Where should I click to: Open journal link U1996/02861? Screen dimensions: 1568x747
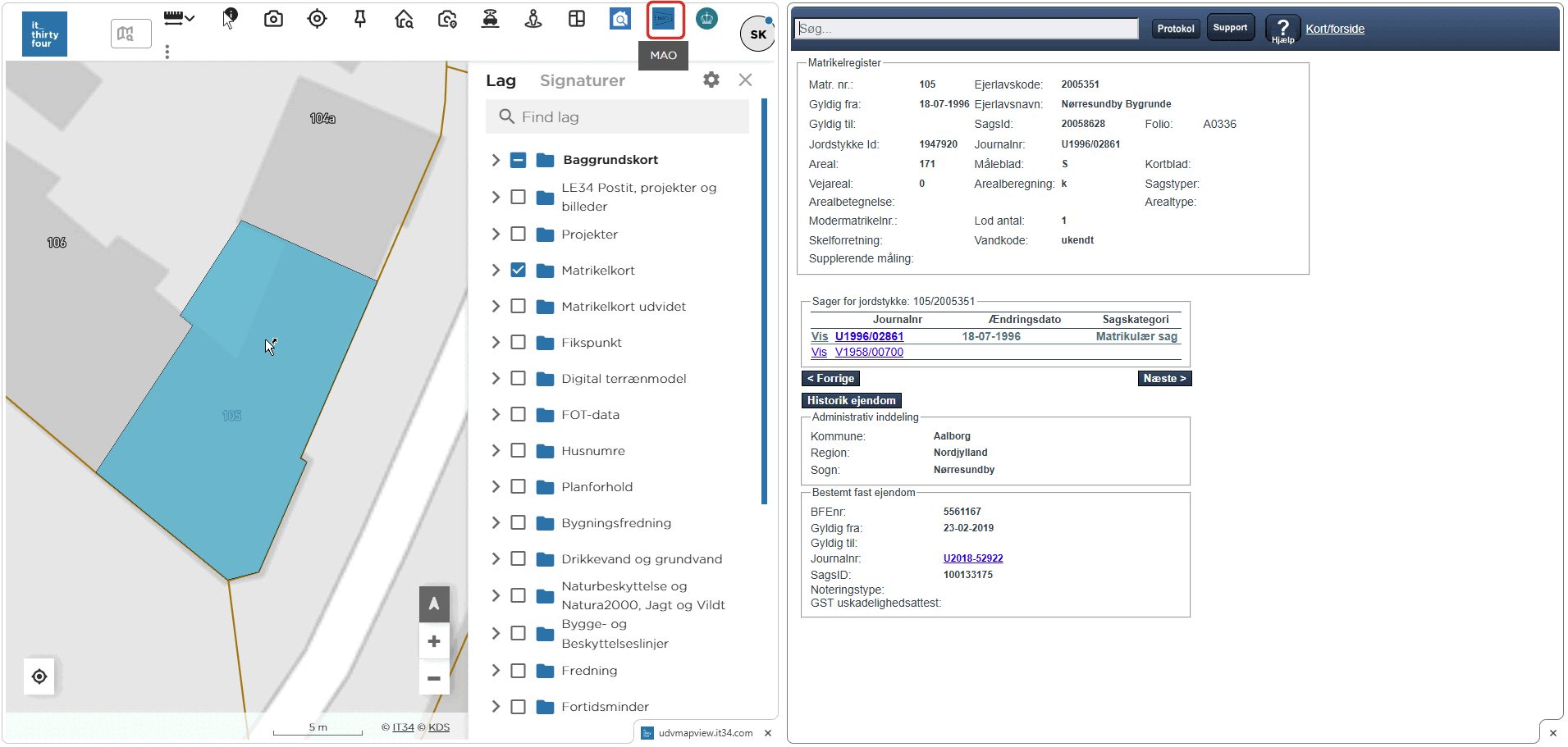coord(869,336)
